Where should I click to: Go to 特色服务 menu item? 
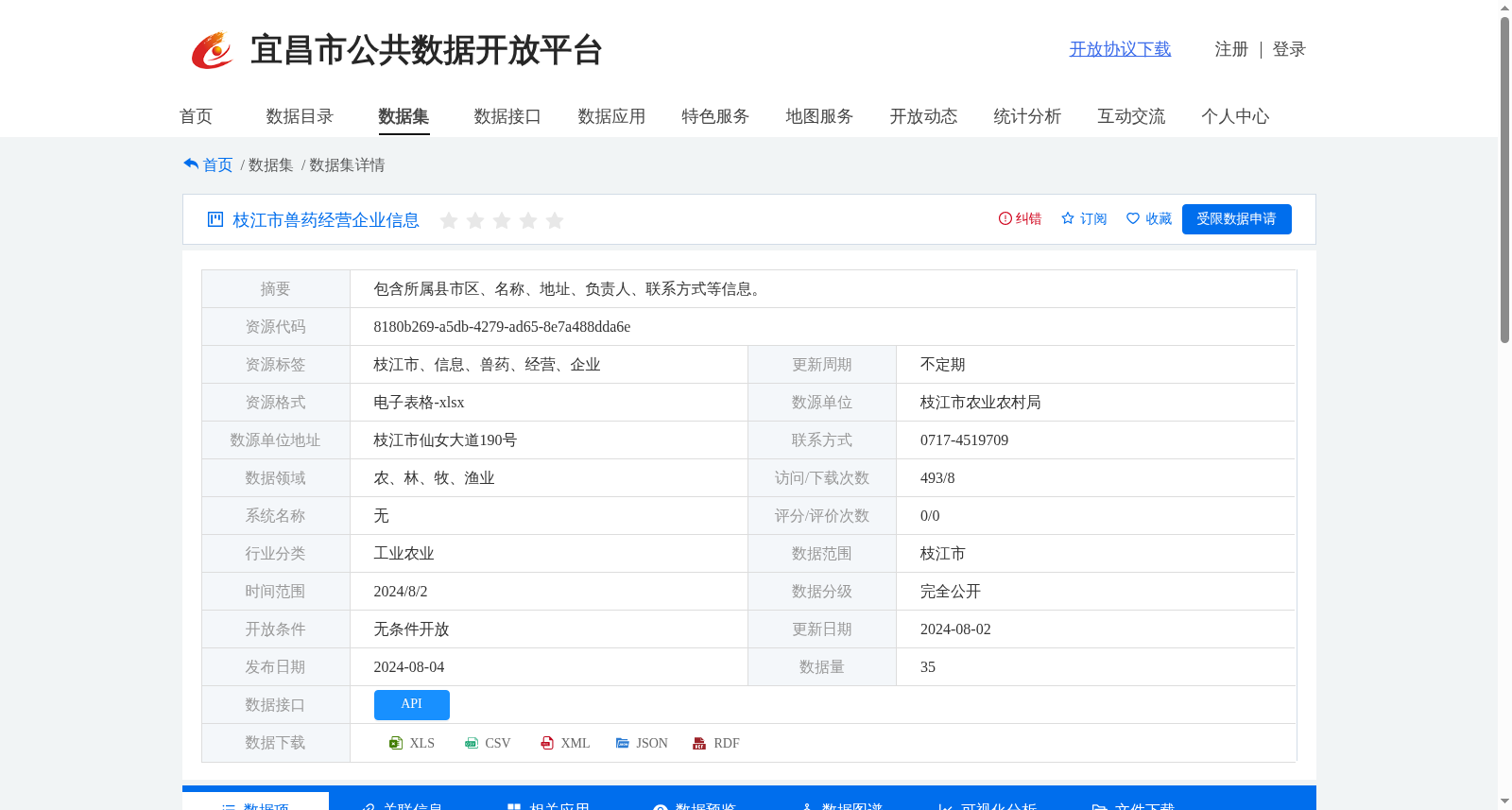tap(715, 116)
